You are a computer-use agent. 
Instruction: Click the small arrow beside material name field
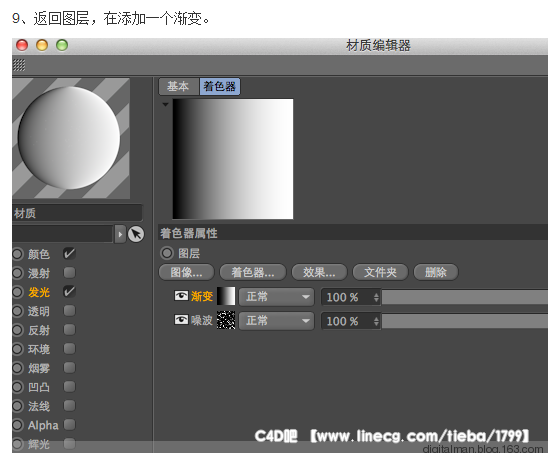tap(120, 234)
